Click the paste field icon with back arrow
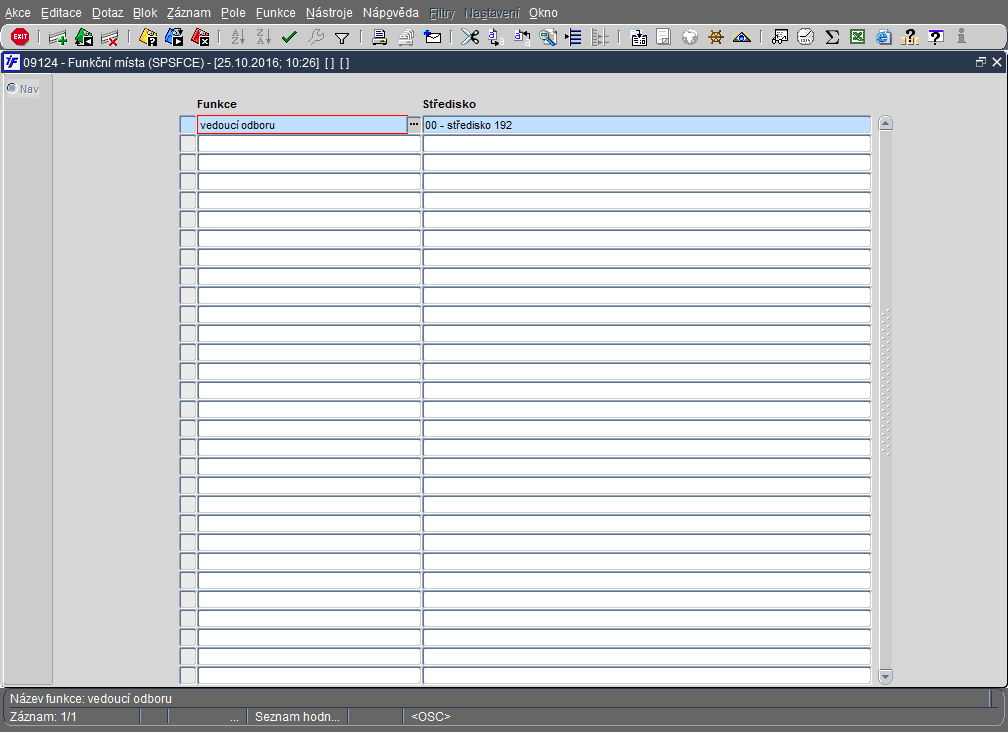 click(522, 37)
